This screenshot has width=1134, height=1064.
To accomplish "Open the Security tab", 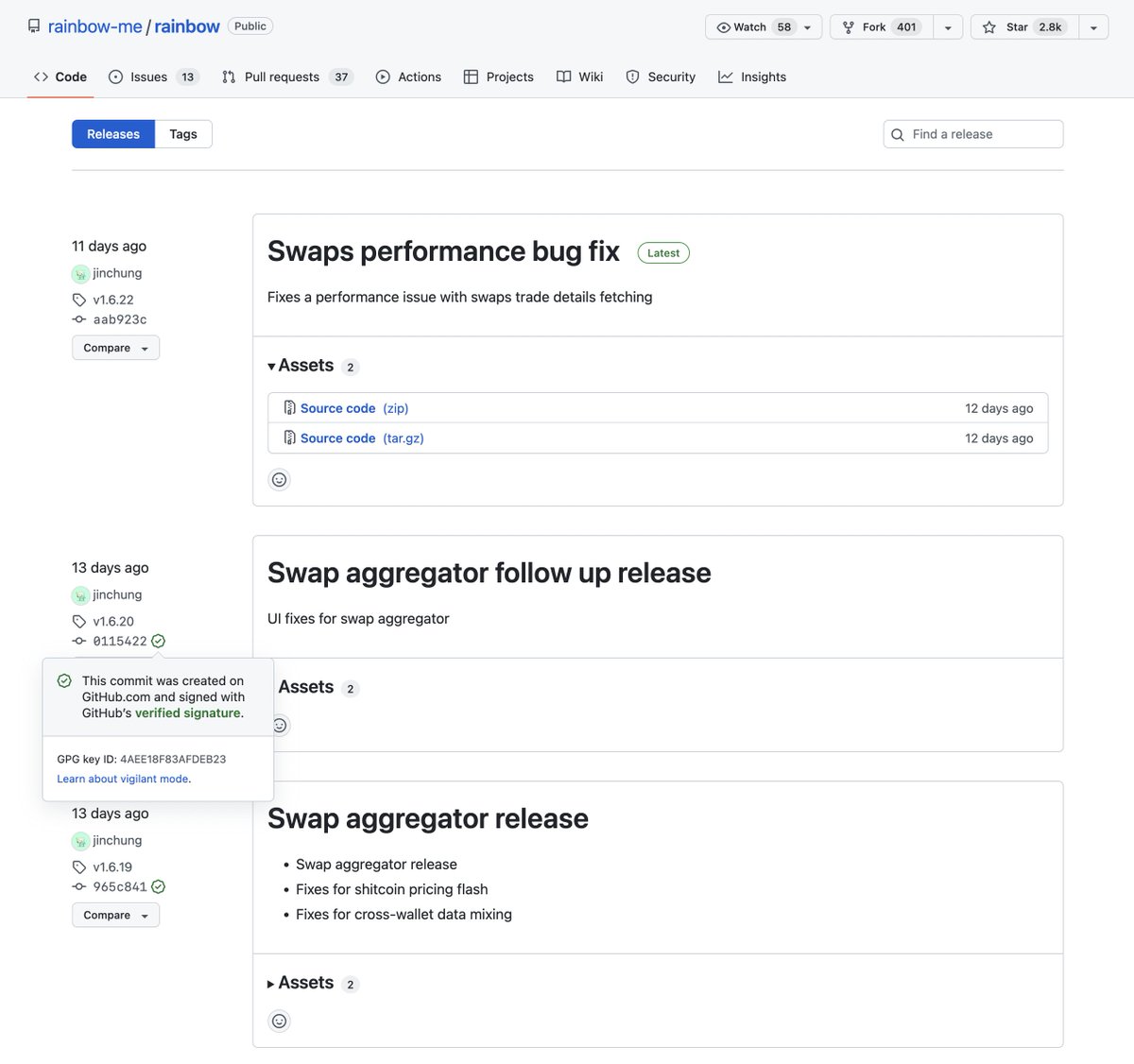I will (x=661, y=77).
